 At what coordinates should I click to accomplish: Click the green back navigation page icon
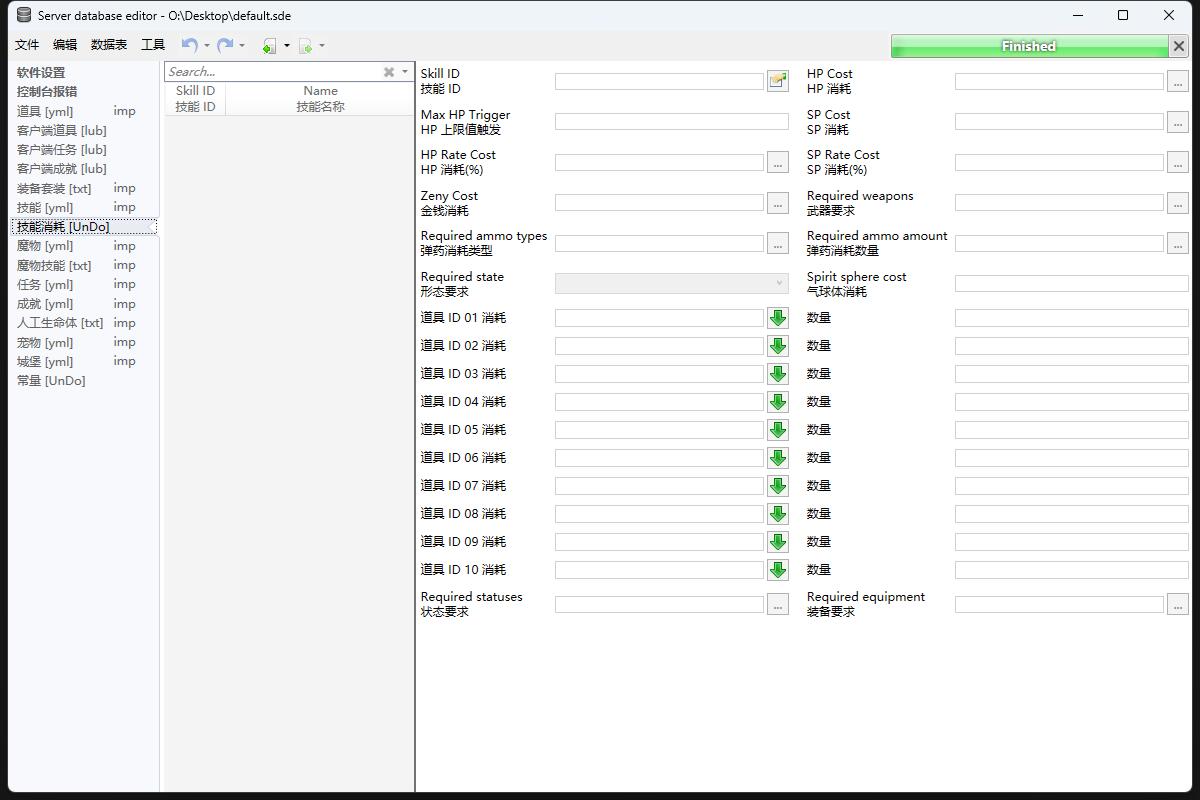point(269,46)
